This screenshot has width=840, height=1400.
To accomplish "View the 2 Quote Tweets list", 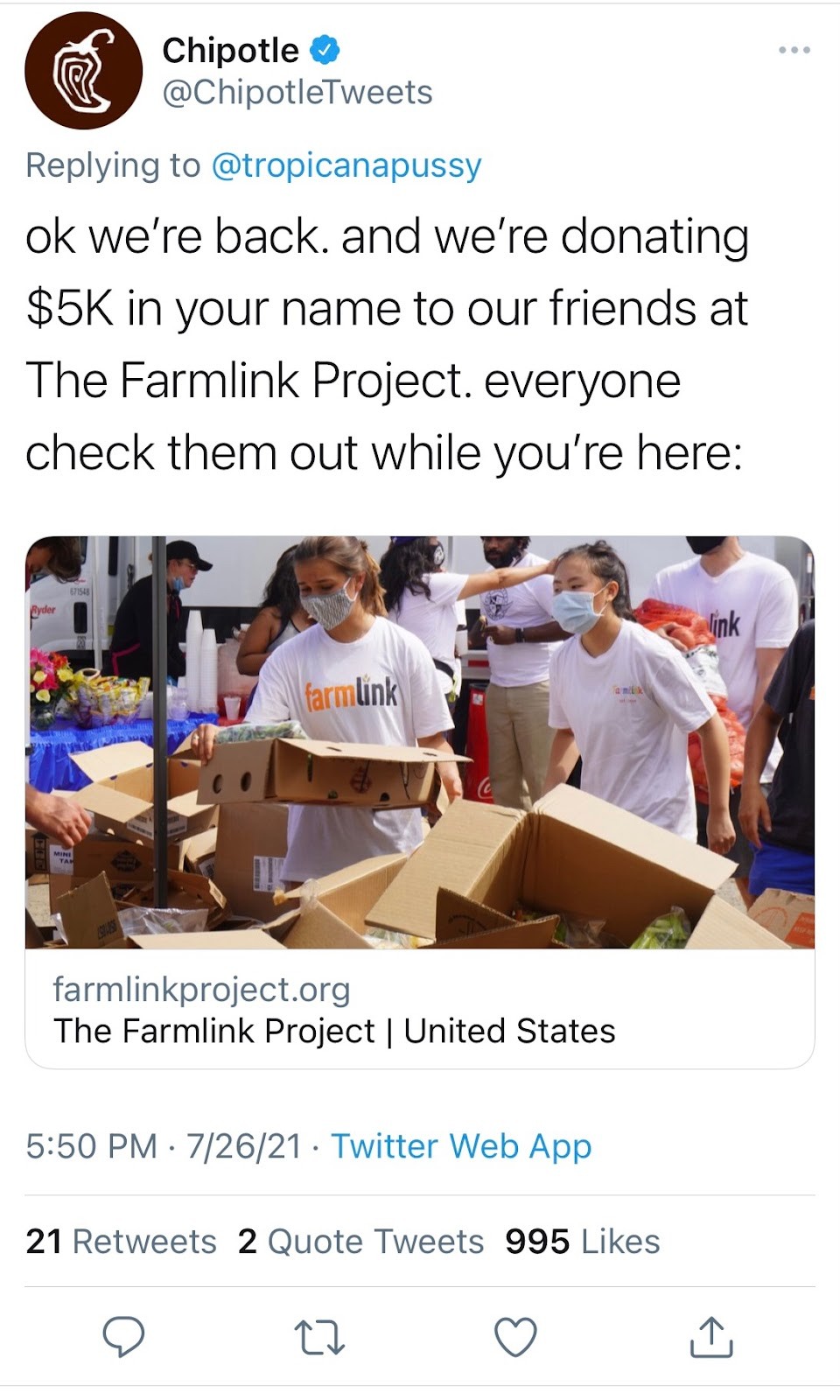I will 360,1241.
